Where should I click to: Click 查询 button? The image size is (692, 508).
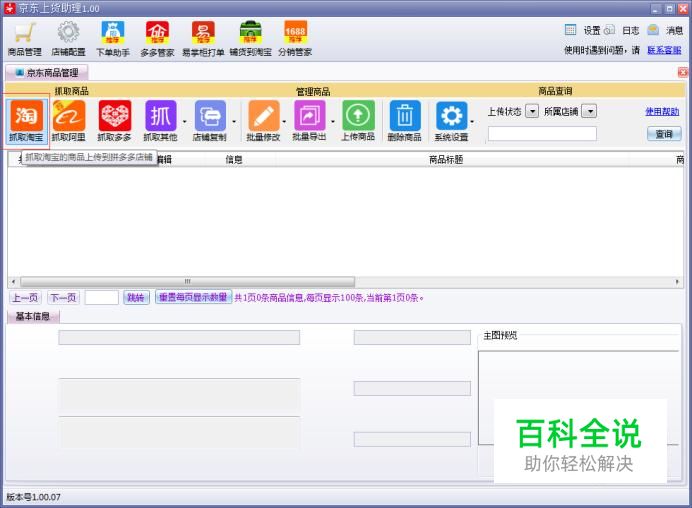664,134
